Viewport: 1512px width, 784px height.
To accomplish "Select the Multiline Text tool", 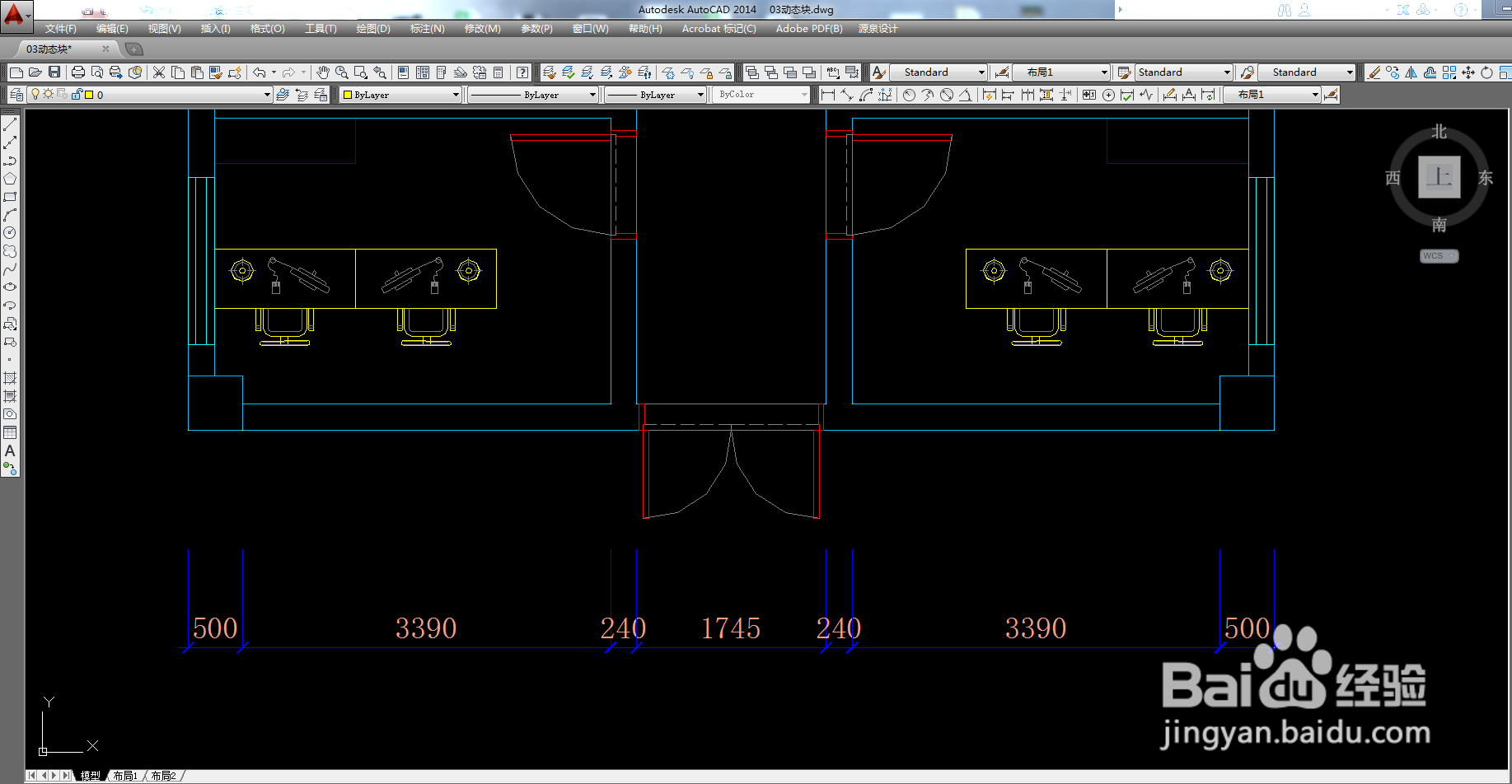I will [x=10, y=450].
